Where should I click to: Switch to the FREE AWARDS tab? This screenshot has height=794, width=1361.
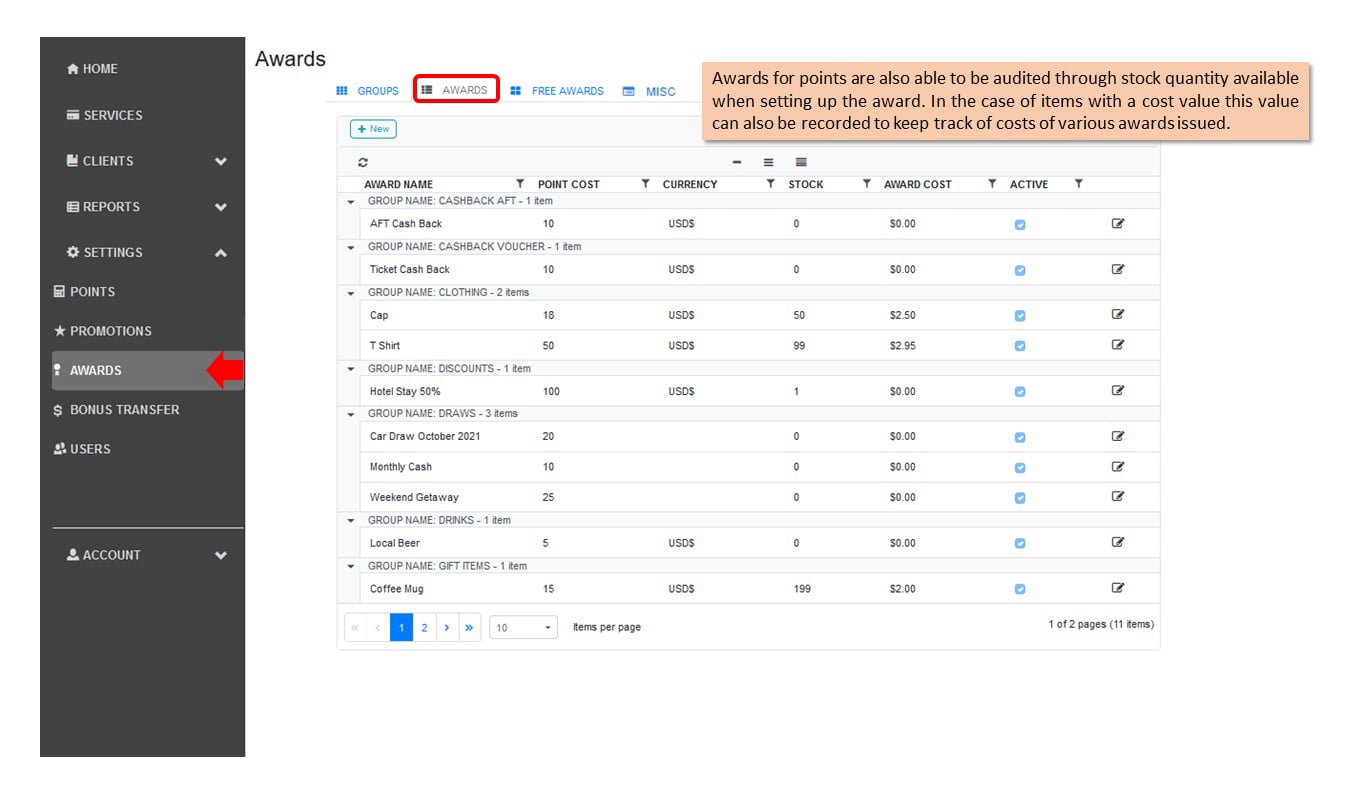click(x=557, y=91)
